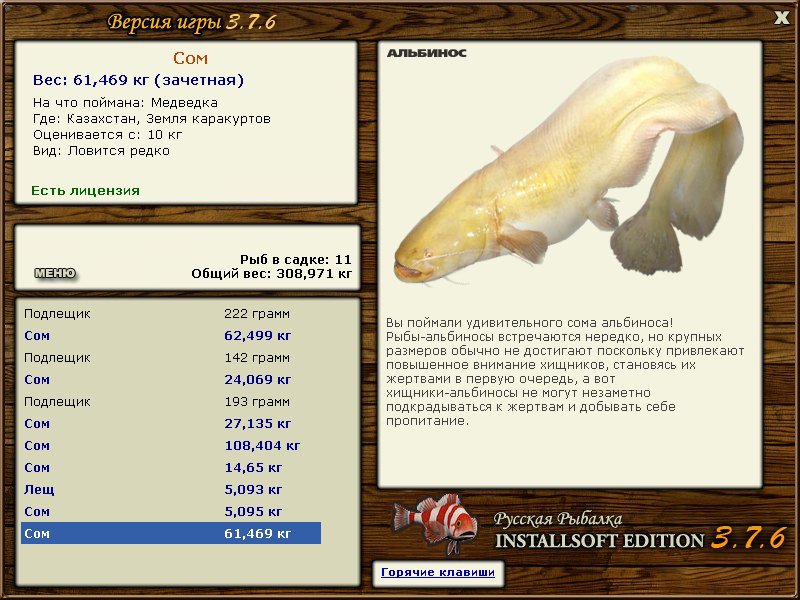The image size is (800, 600).
Task: Pick the Подлещик 142 грамм row
Action: click(170, 357)
